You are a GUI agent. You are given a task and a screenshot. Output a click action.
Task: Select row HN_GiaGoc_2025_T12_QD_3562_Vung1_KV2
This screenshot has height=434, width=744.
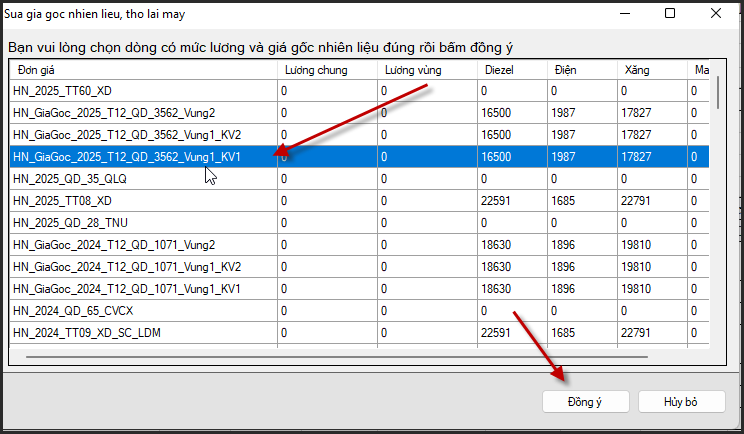[x=126, y=135]
